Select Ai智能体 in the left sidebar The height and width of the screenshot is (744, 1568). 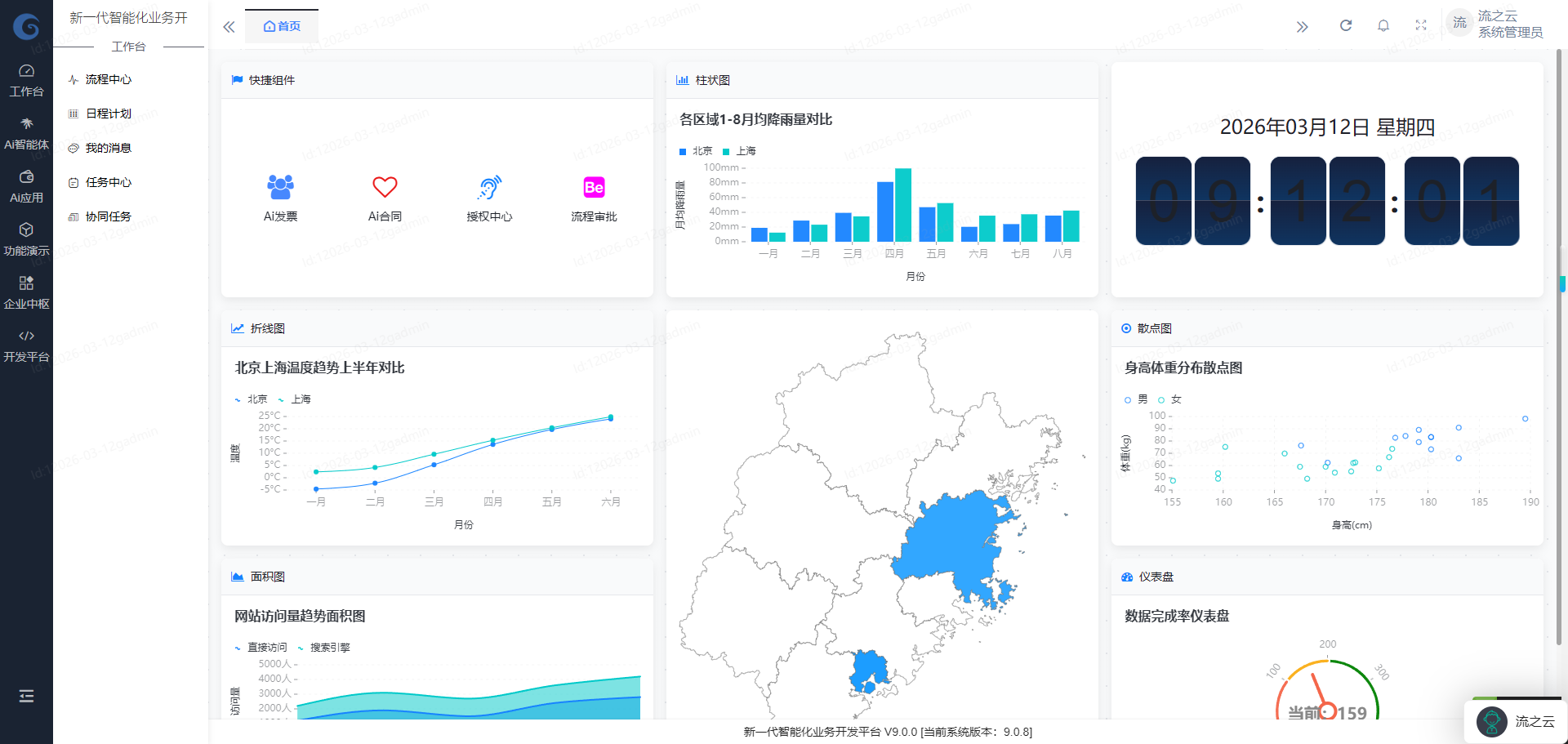tap(26, 131)
